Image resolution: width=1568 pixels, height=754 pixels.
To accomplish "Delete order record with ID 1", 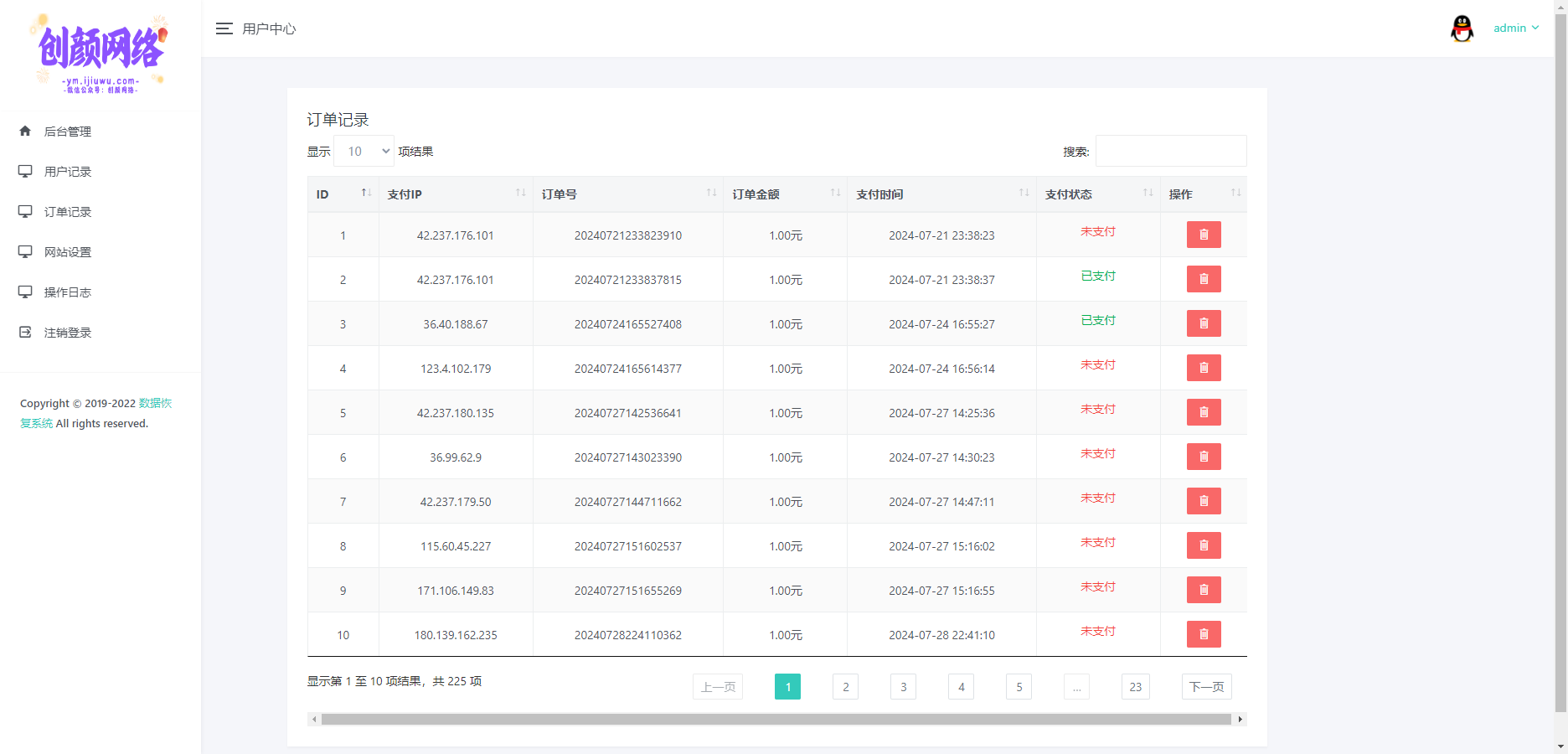I will (x=1203, y=235).
